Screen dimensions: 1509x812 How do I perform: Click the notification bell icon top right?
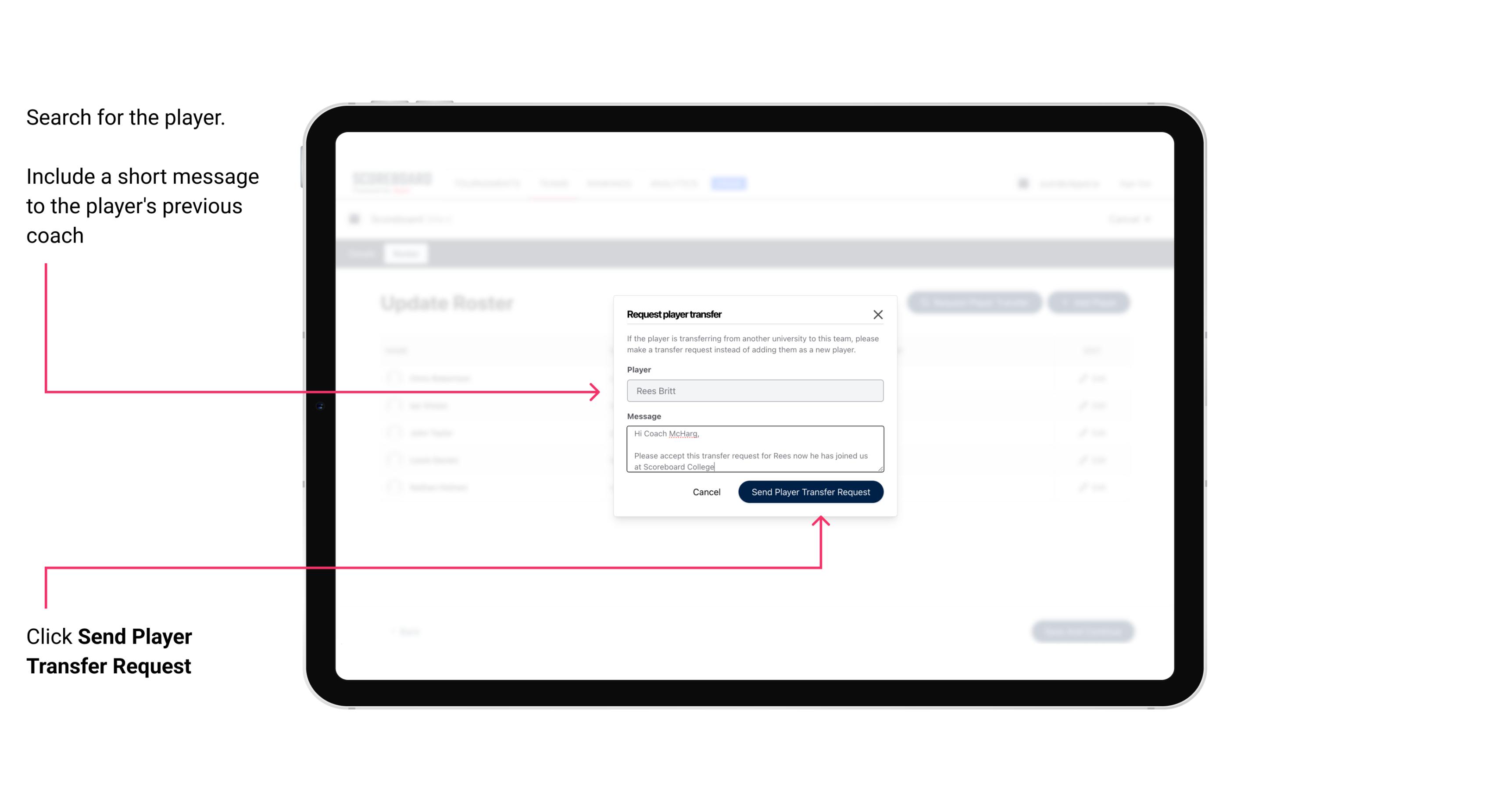pyautogui.click(x=1022, y=183)
